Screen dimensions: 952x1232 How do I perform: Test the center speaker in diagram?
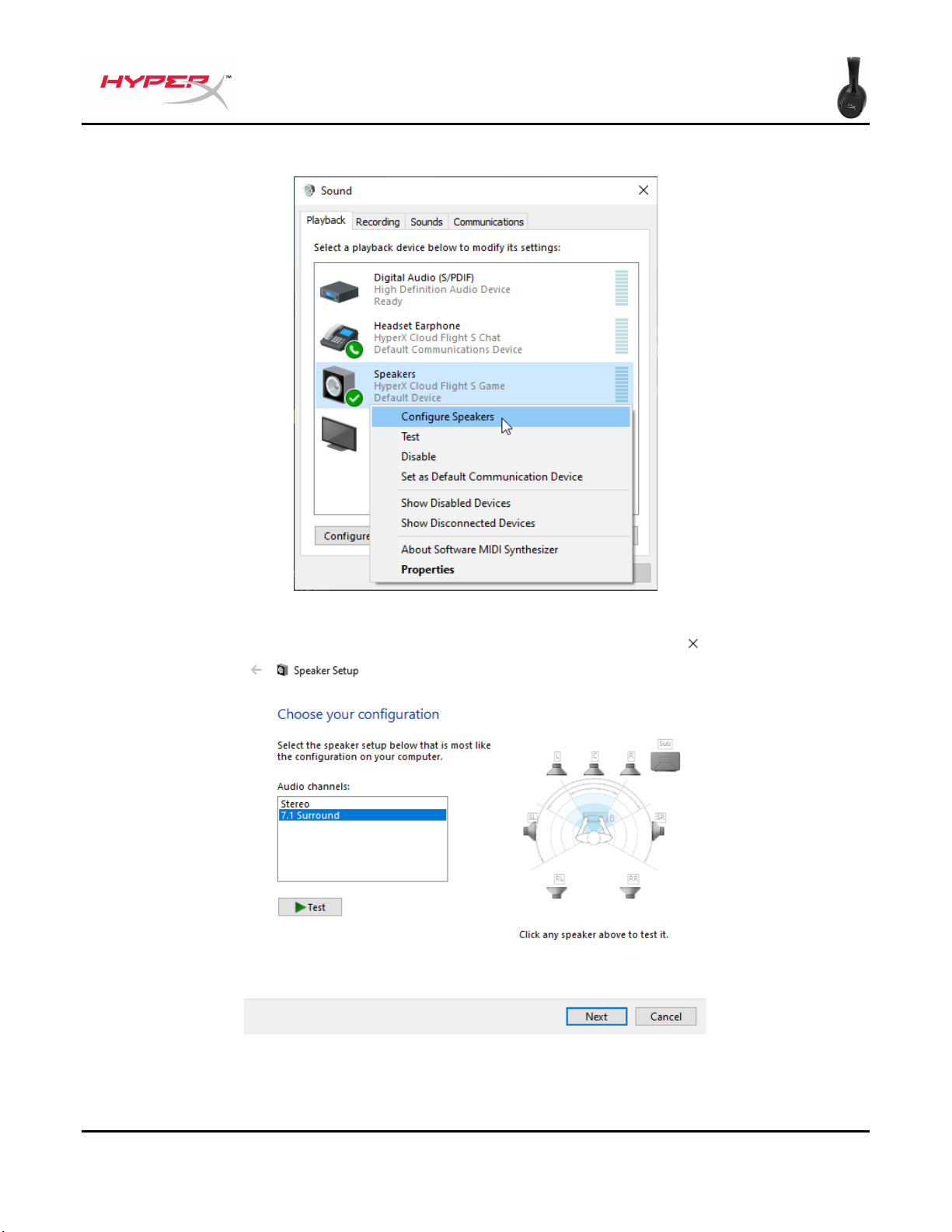coord(594,766)
